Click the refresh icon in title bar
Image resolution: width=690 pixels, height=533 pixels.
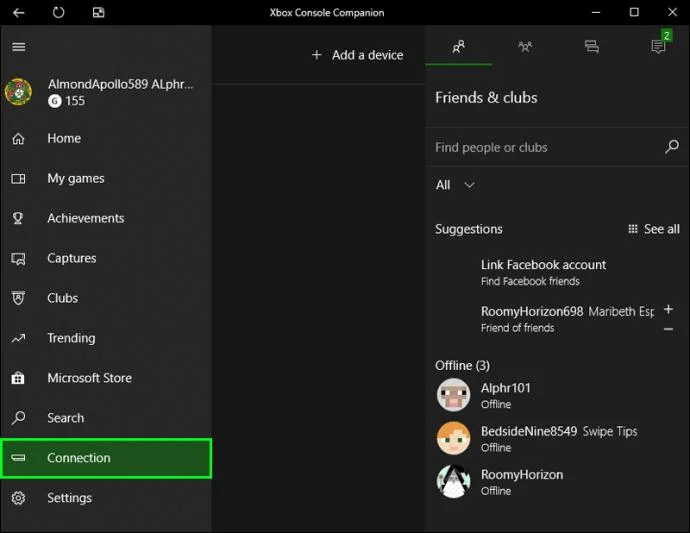[59, 12]
